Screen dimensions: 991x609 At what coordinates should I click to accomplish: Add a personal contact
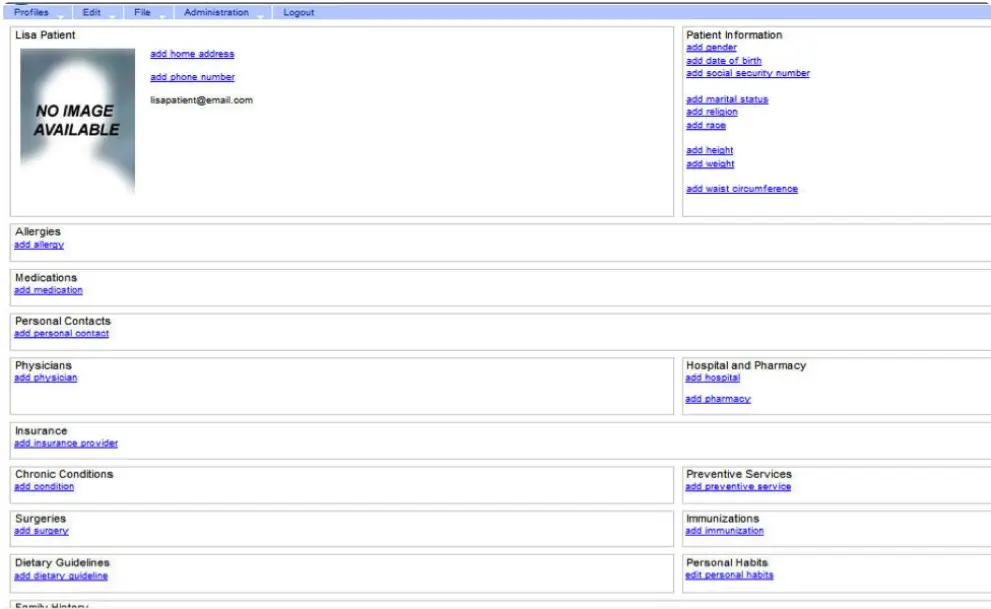click(x=61, y=333)
